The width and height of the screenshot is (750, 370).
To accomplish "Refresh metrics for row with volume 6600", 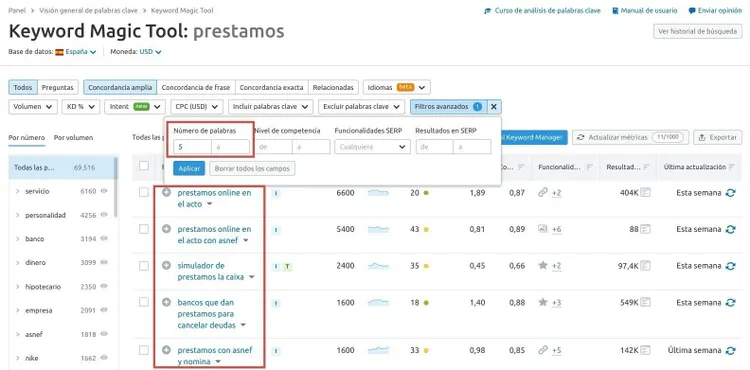I will point(730,193).
